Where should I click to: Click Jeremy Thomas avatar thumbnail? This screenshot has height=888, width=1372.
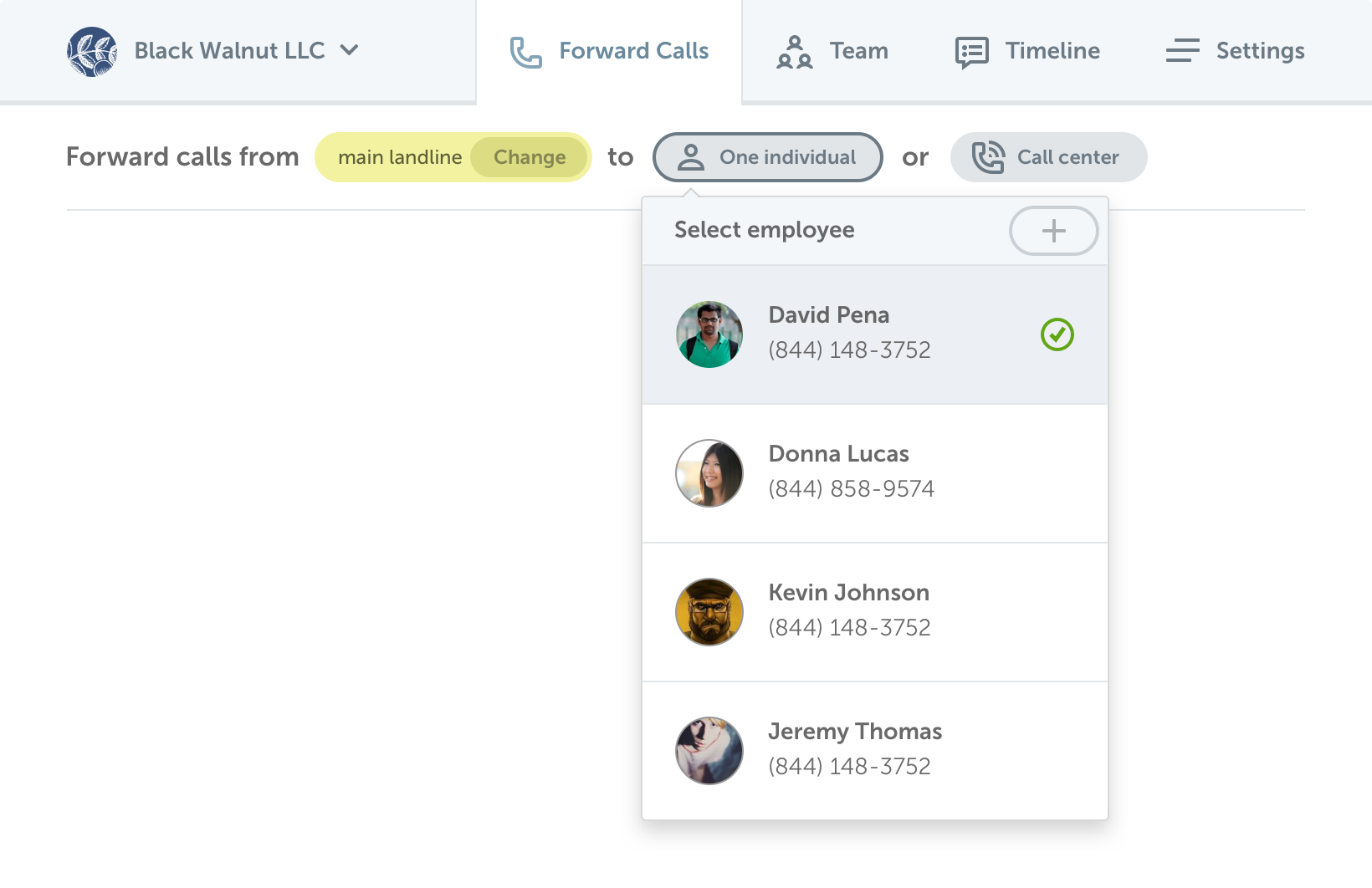[x=709, y=751]
